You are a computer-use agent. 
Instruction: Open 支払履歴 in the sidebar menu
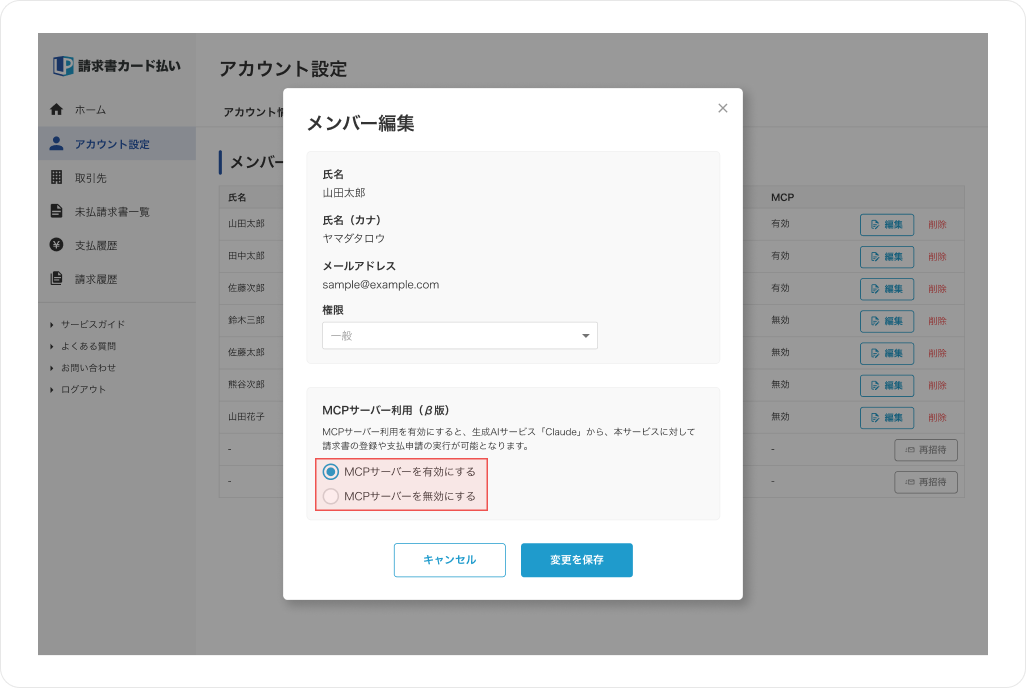click(x=117, y=245)
